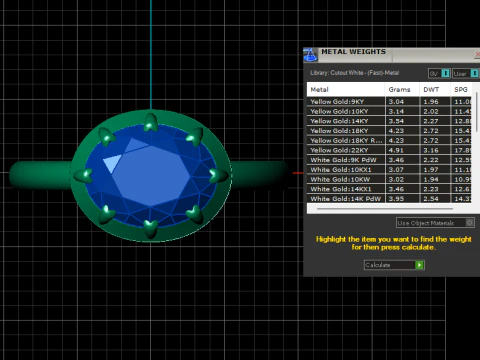Click the 4.91 grams value
The height and width of the screenshot is (360, 480).
pos(396,150)
